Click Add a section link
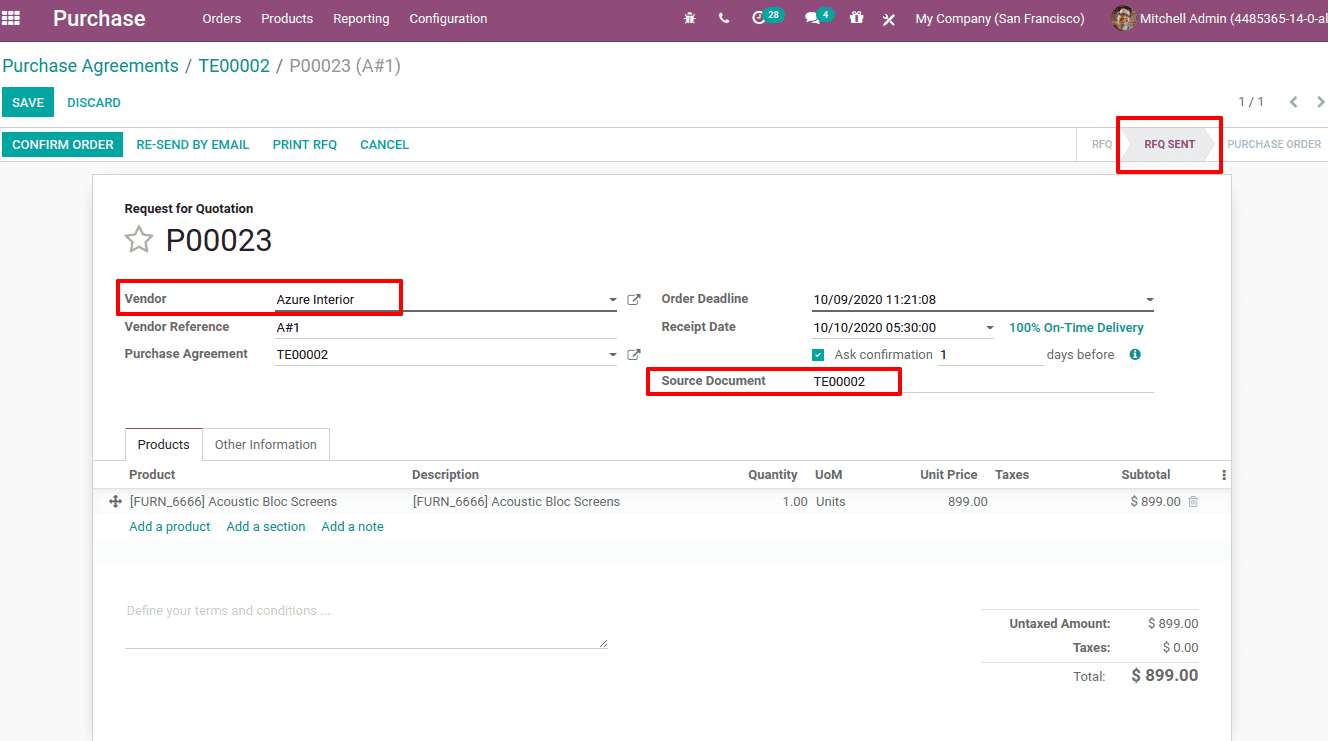1328x741 pixels. pos(266,527)
